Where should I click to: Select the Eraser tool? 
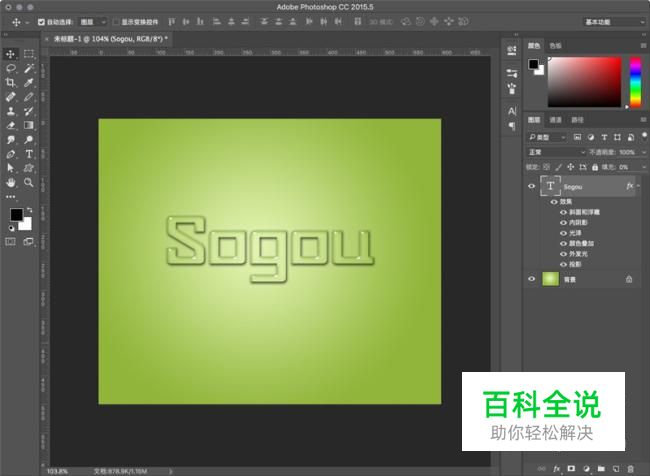point(10,125)
